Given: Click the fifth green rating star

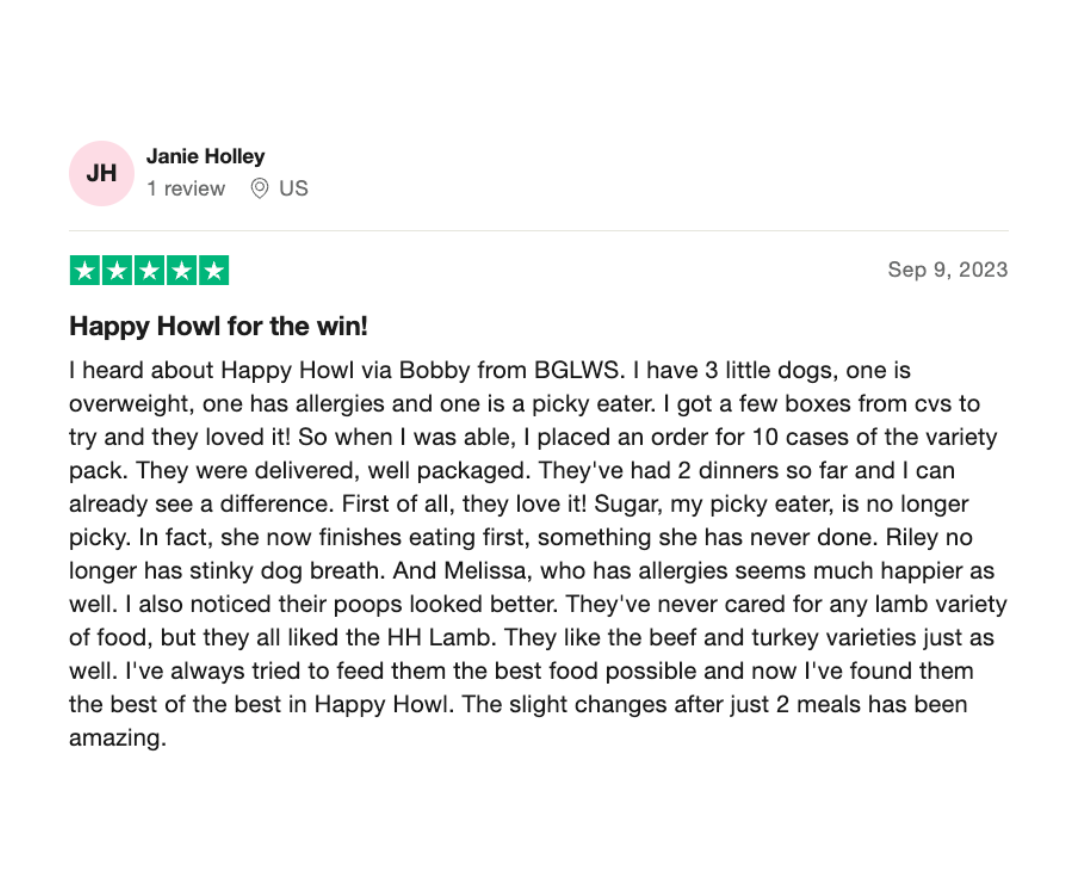Looking at the screenshot, I should pyautogui.click(x=214, y=271).
